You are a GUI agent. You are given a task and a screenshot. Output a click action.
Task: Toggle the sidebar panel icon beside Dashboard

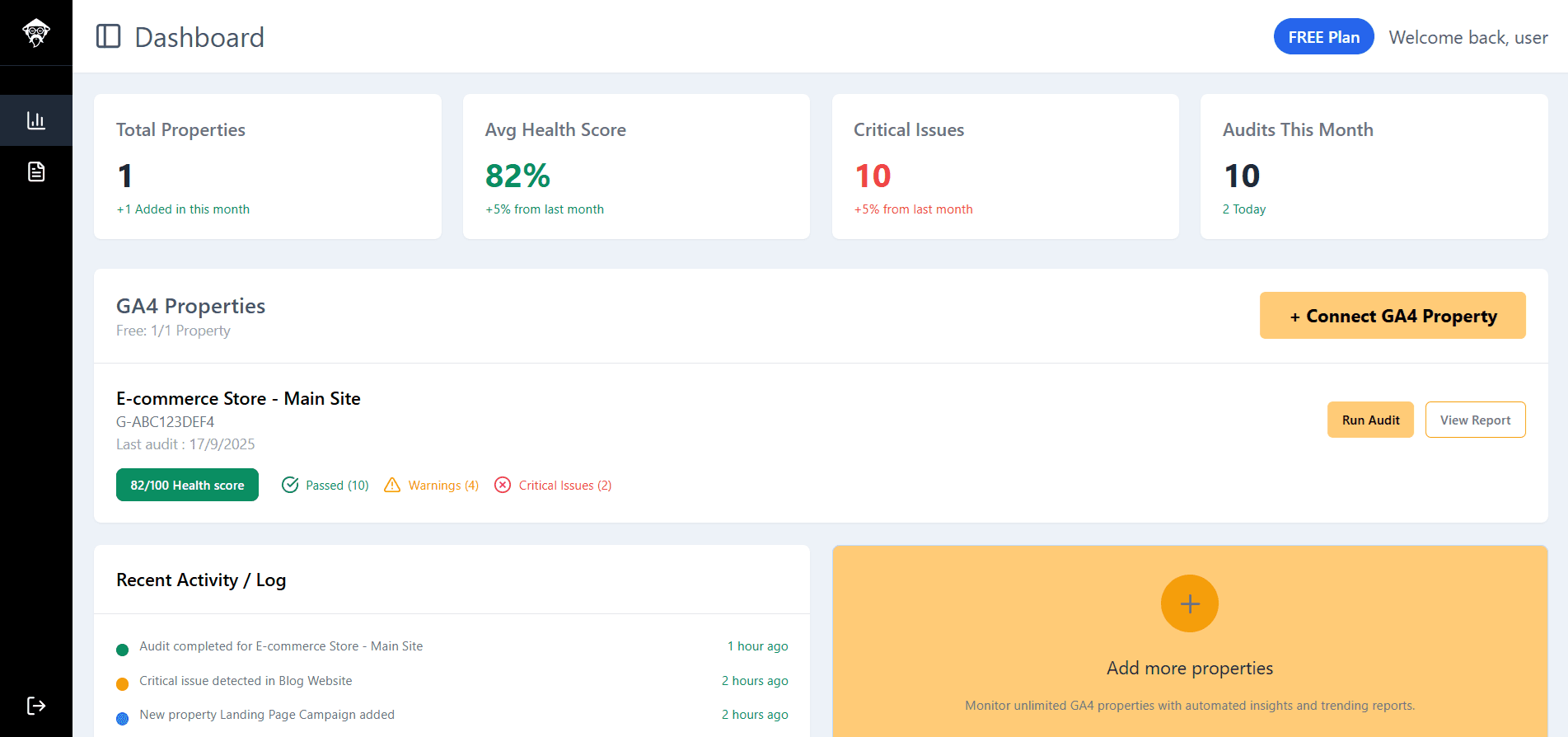pyautogui.click(x=109, y=36)
